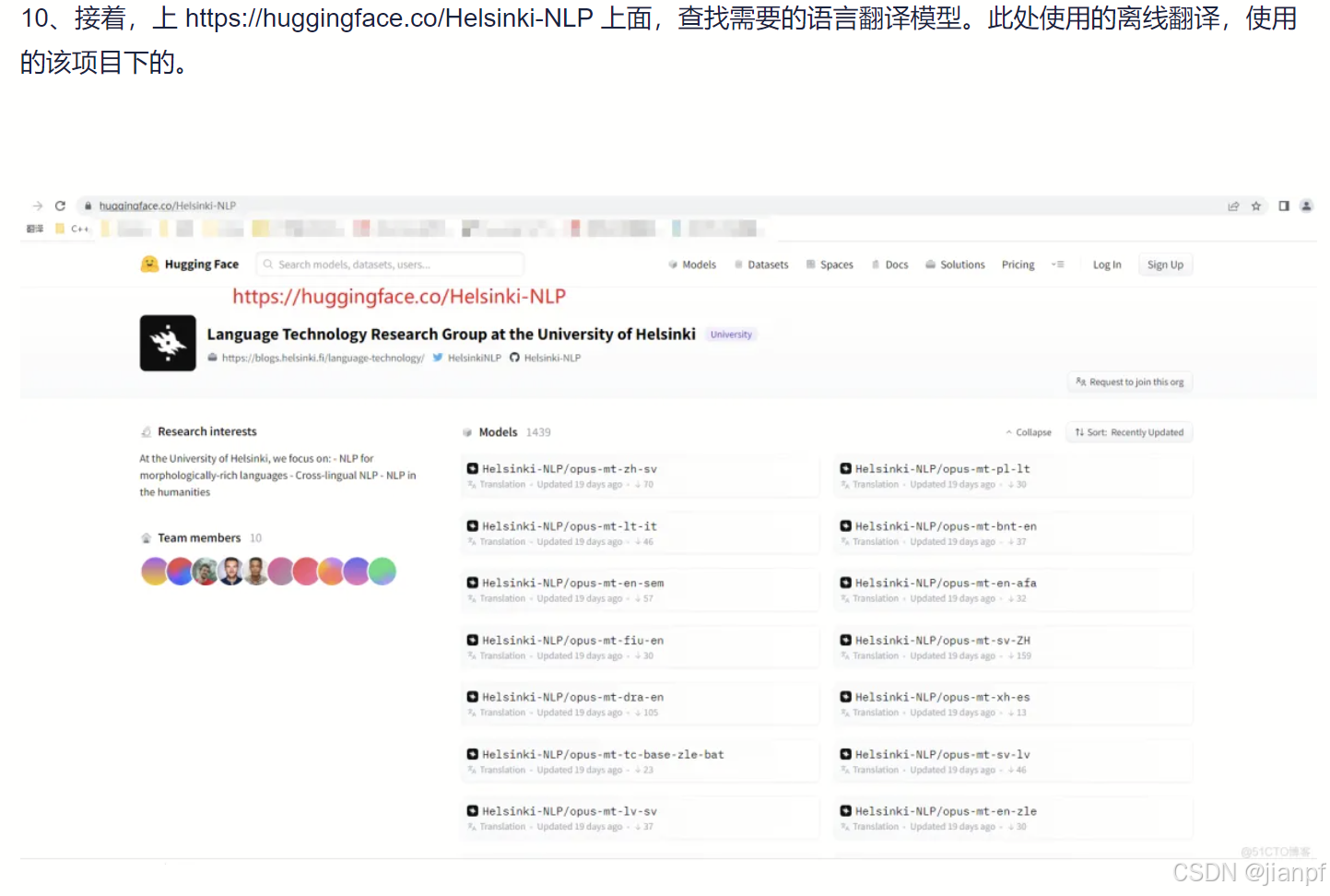Open model Helsinki-NLP/opus-mt-pl-lt
This screenshot has height=896, width=1330.
click(1013, 477)
